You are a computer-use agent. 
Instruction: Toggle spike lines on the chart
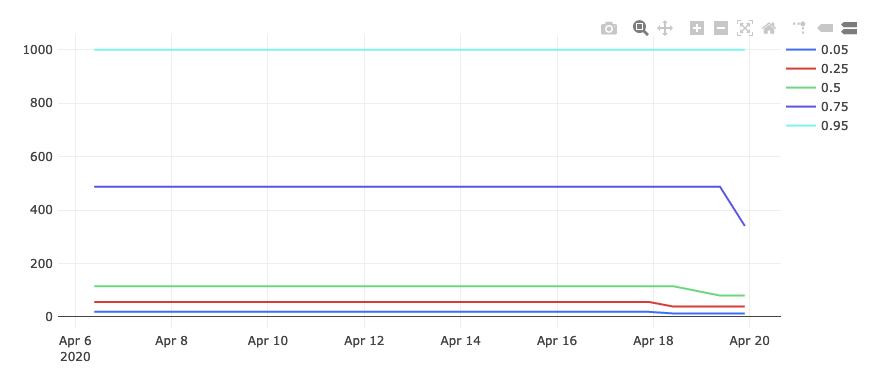799,28
